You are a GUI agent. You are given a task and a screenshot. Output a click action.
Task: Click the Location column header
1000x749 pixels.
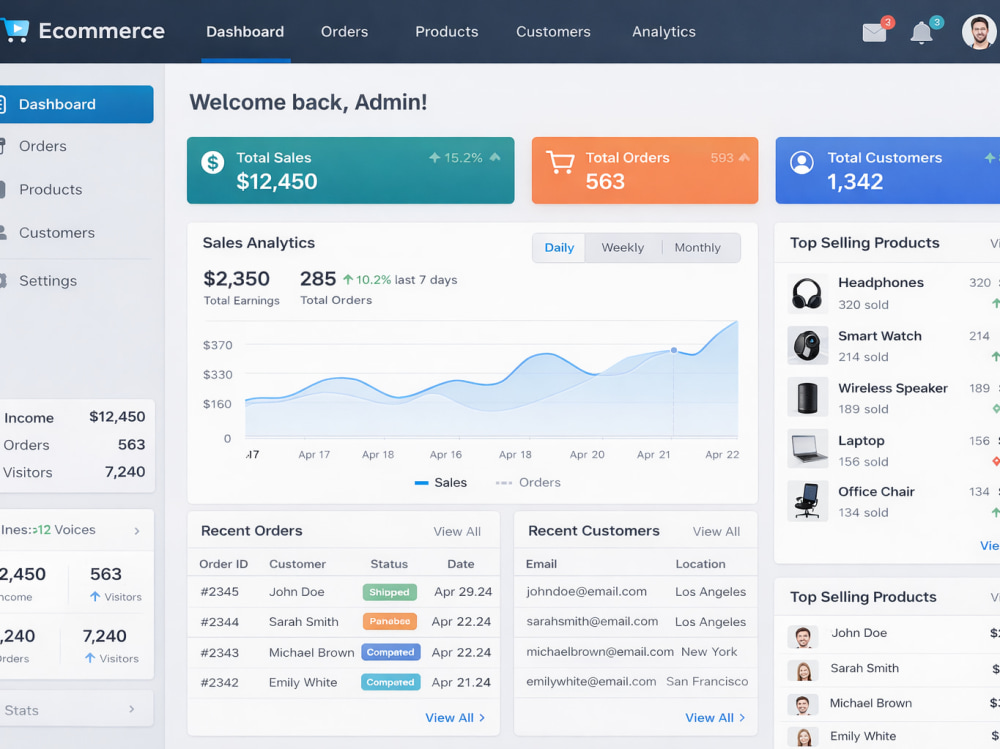click(700, 564)
